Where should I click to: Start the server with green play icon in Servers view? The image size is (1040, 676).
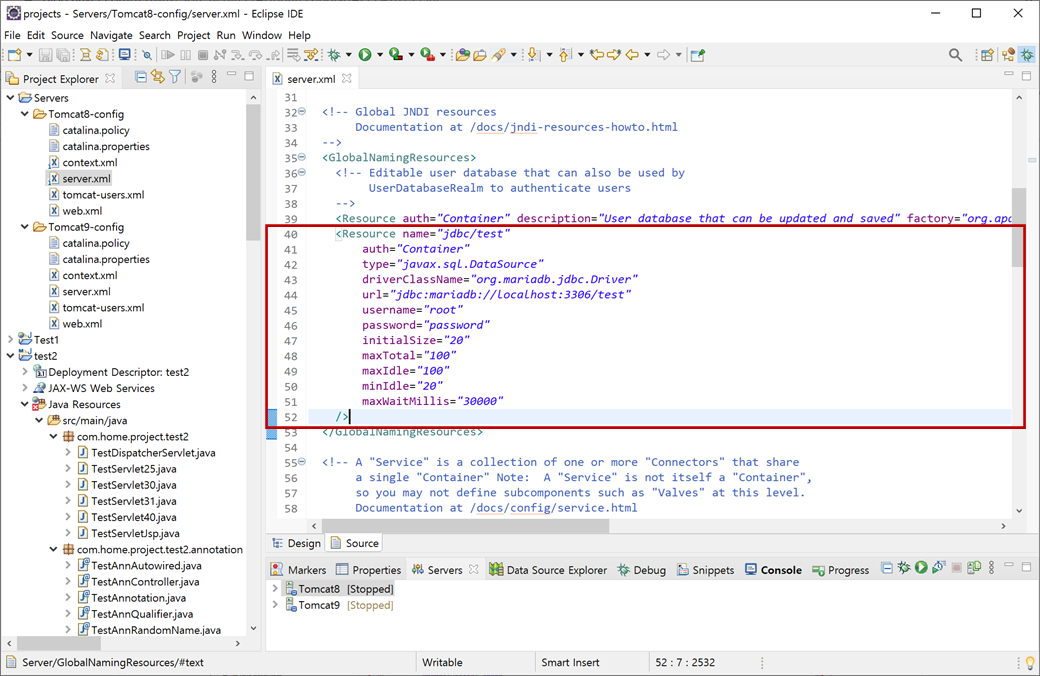921,568
